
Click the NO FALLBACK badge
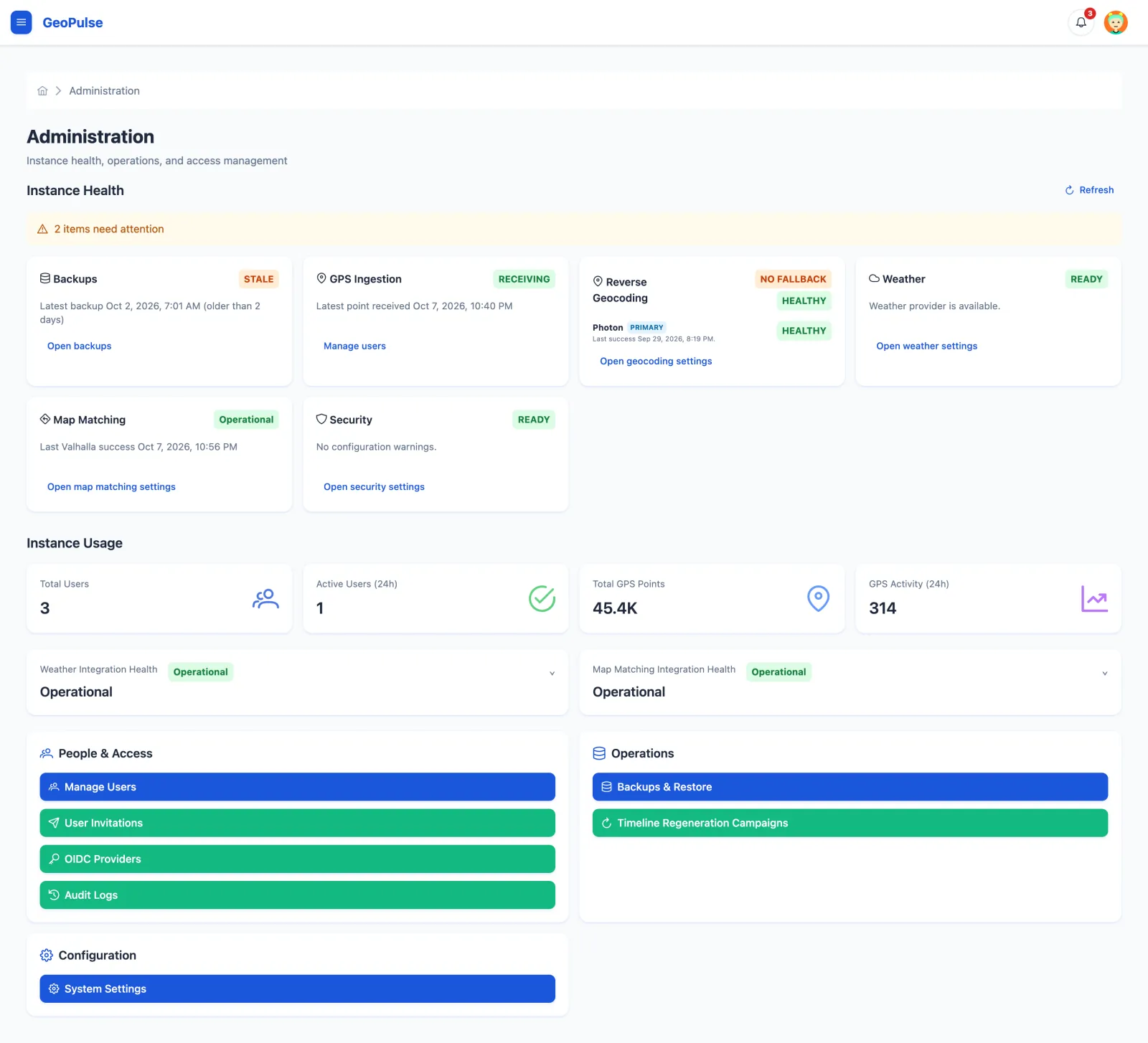(793, 279)
